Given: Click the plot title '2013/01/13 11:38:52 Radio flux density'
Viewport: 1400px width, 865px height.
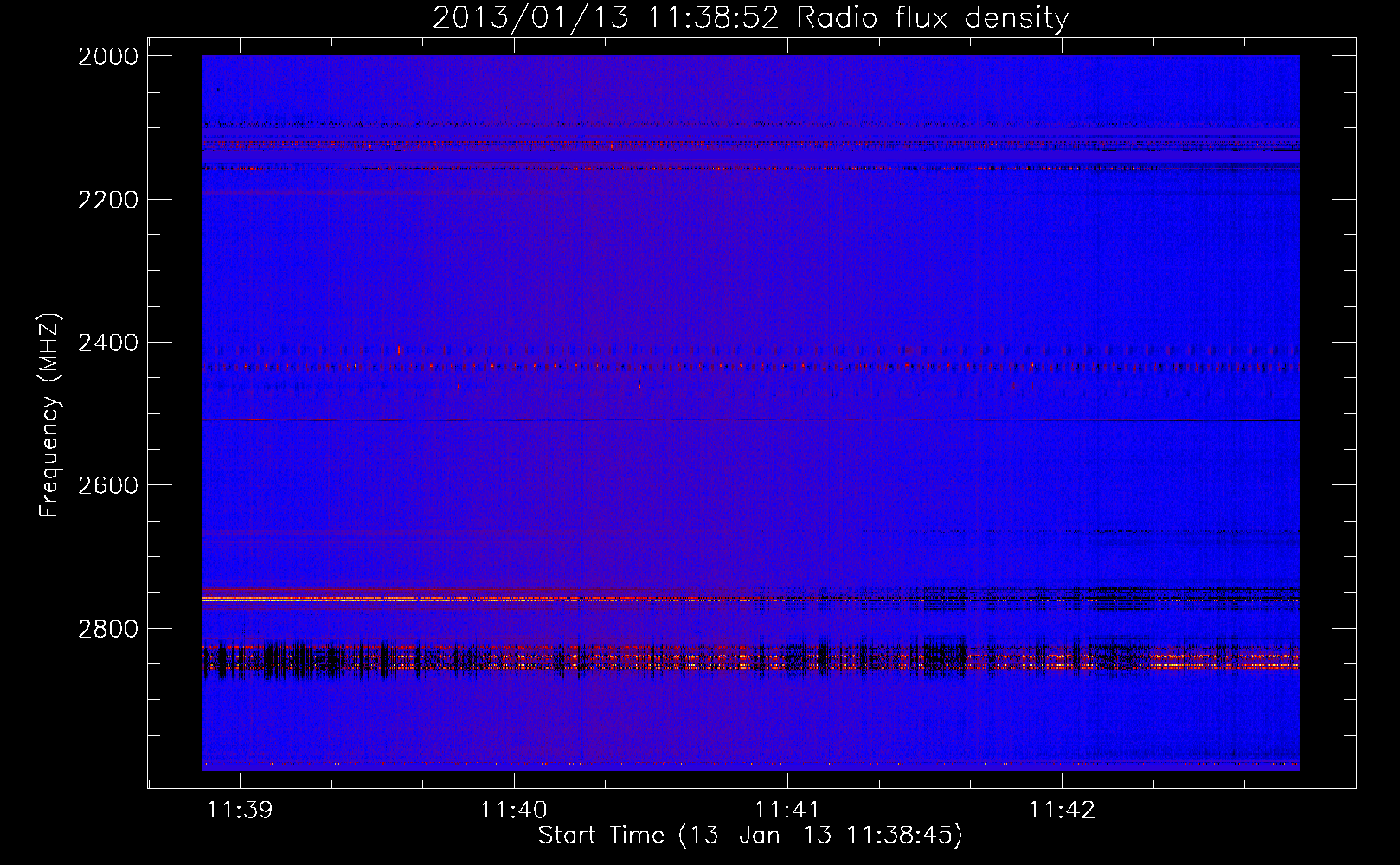Looking at the screenshot, I should 750,17.
